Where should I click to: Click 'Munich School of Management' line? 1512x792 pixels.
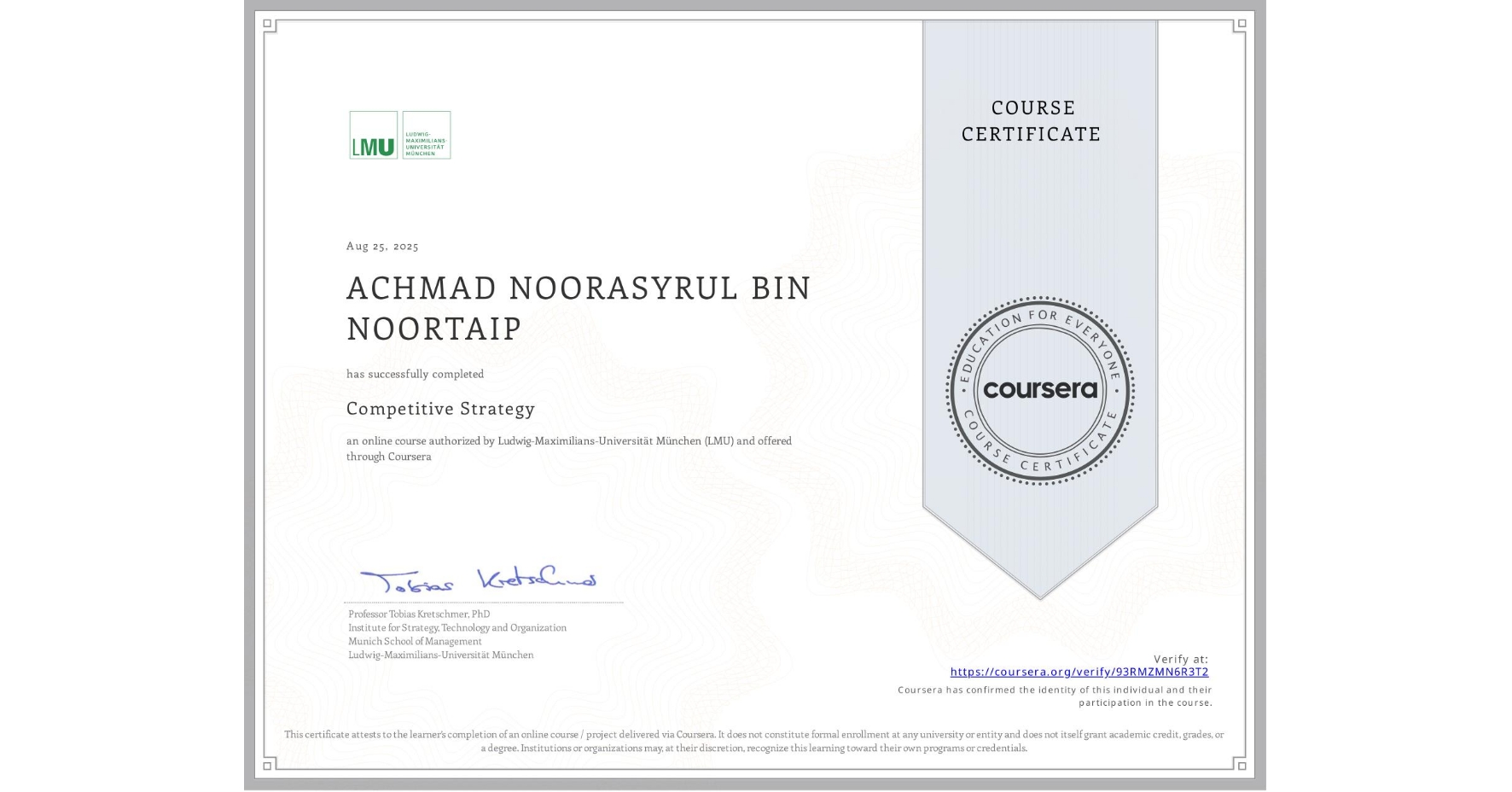[x=415, y=641]
